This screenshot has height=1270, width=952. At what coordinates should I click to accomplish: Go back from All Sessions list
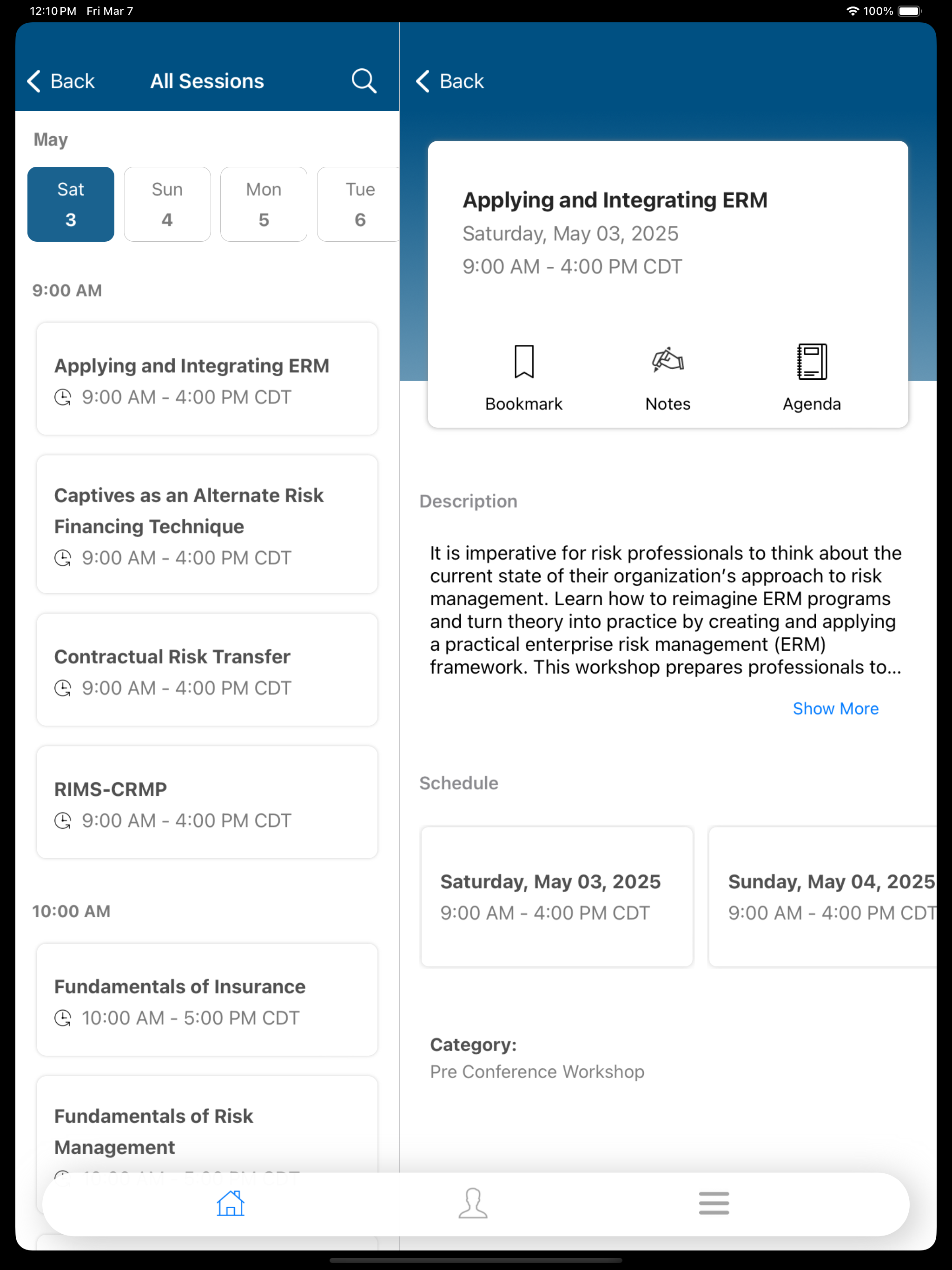pos(61,81)
